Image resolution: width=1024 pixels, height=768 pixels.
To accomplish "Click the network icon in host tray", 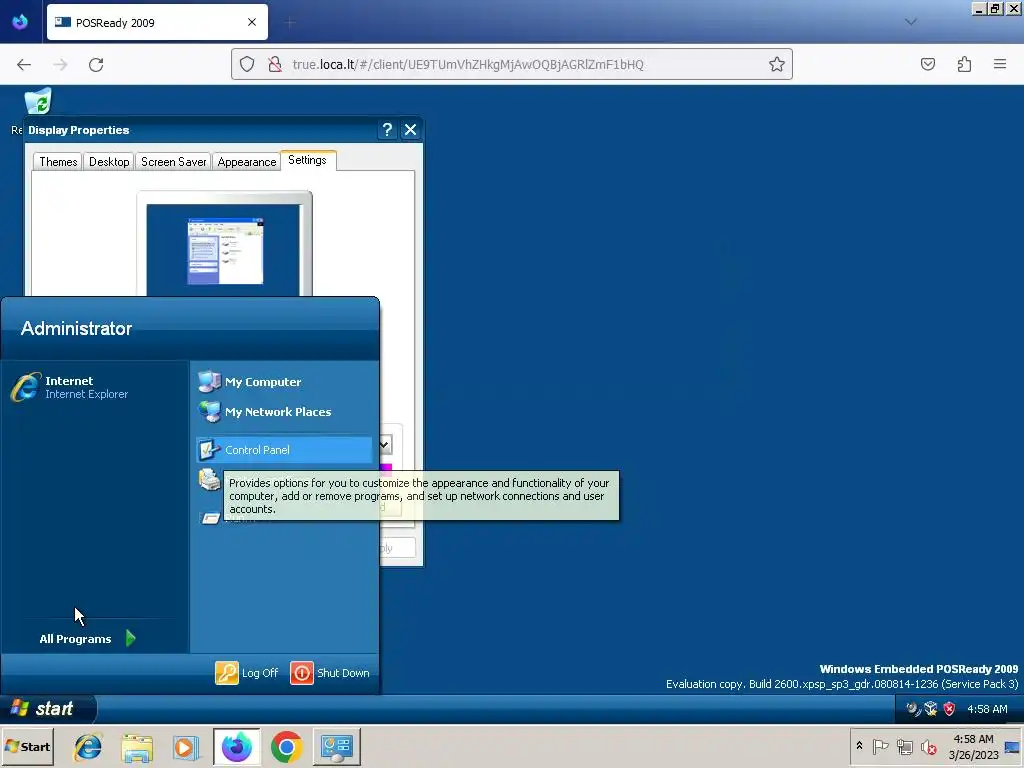I will [x=904, y=746].
